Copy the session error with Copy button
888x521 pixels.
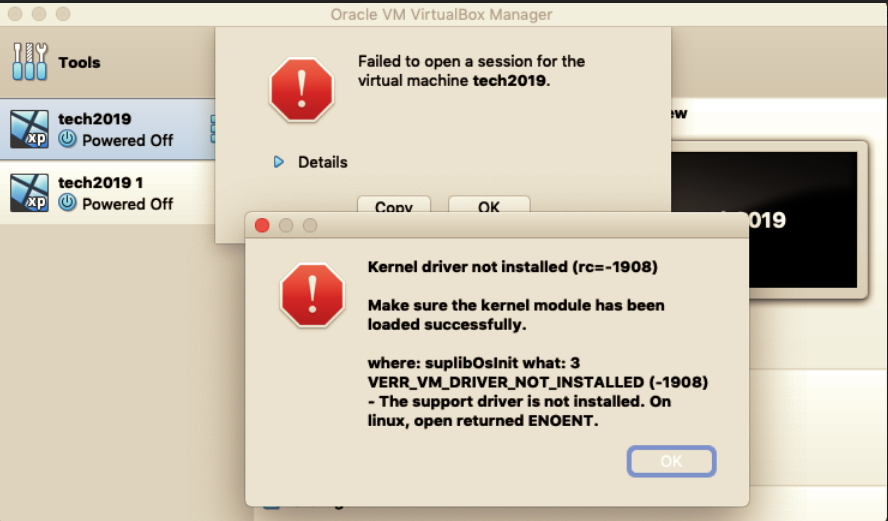pos(394,205)
